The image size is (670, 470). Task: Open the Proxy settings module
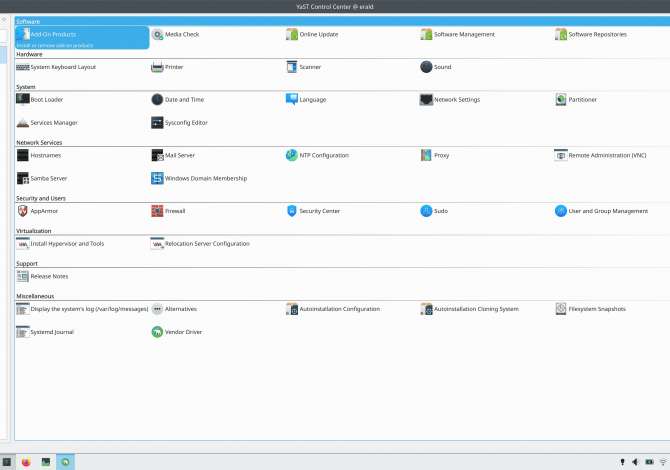coord(435,155)
